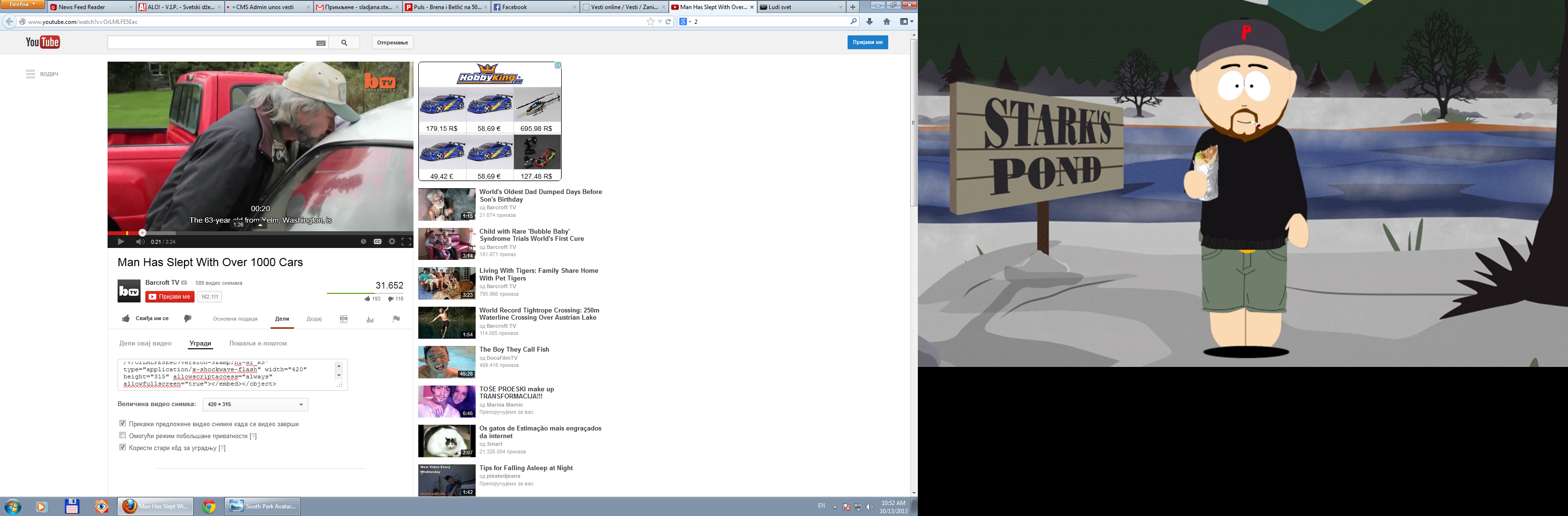Click the blue Пријави ме sign-in button

pos(867,42)
